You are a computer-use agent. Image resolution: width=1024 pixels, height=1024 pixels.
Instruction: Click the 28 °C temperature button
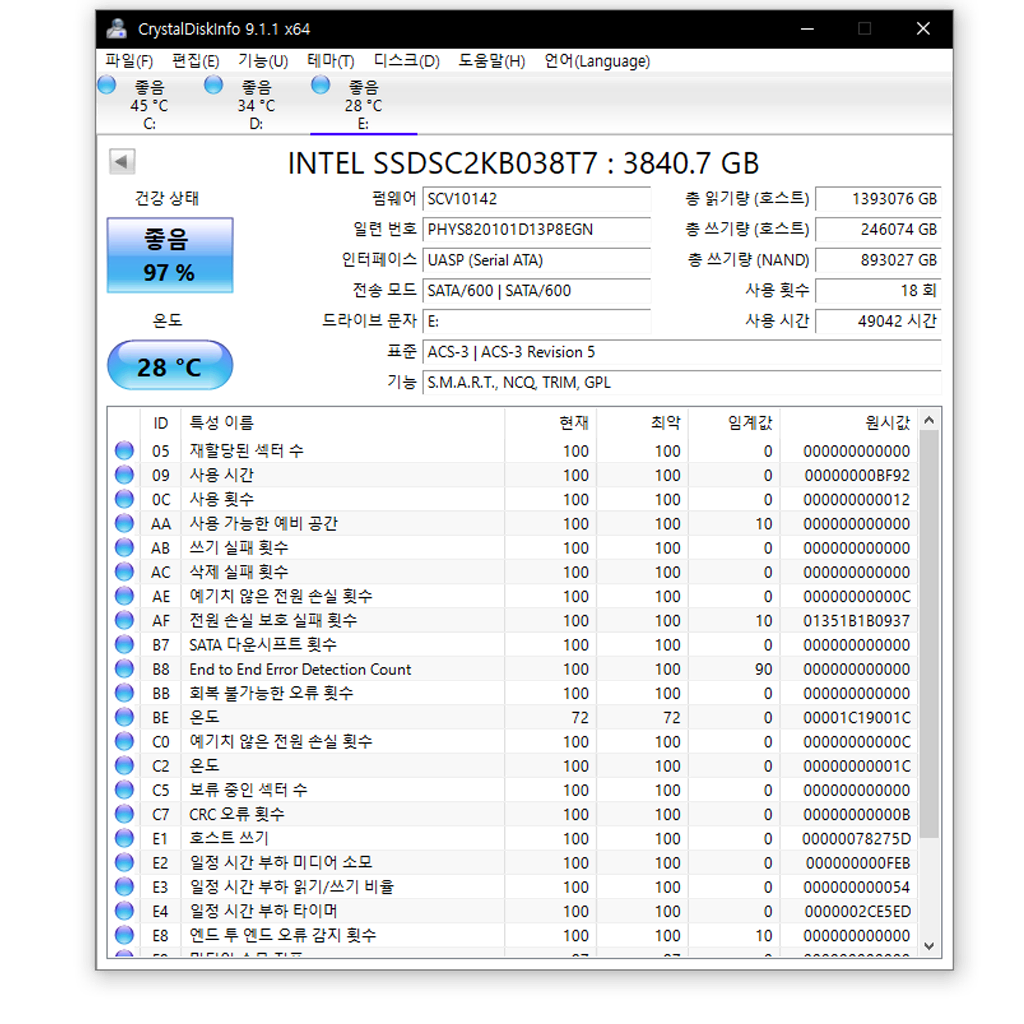[170, 366]
